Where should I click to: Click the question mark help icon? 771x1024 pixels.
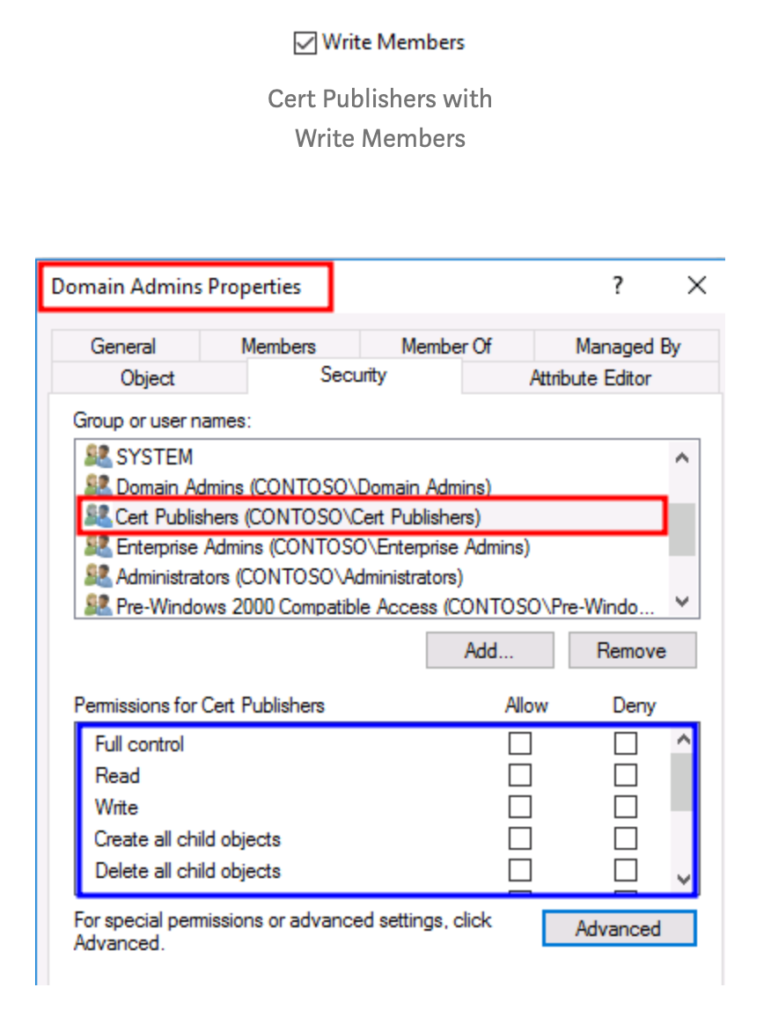click(x=618, y=286)
